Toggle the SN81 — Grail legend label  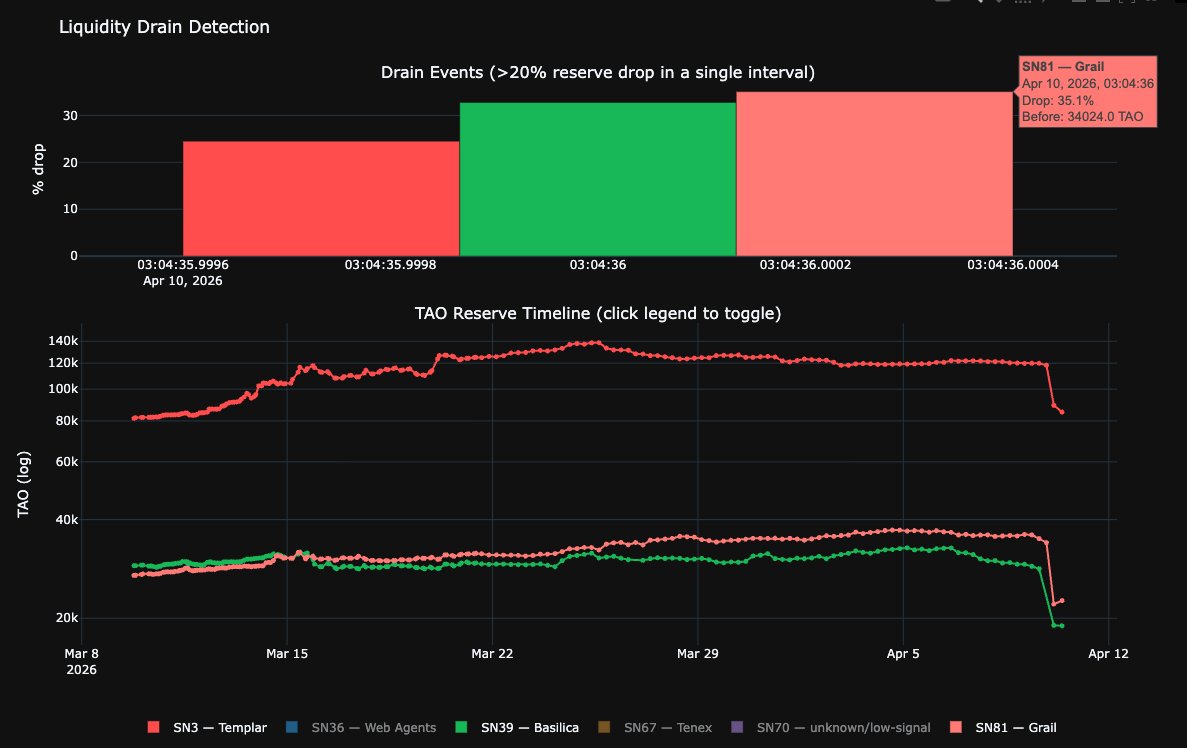(1015, 727)
